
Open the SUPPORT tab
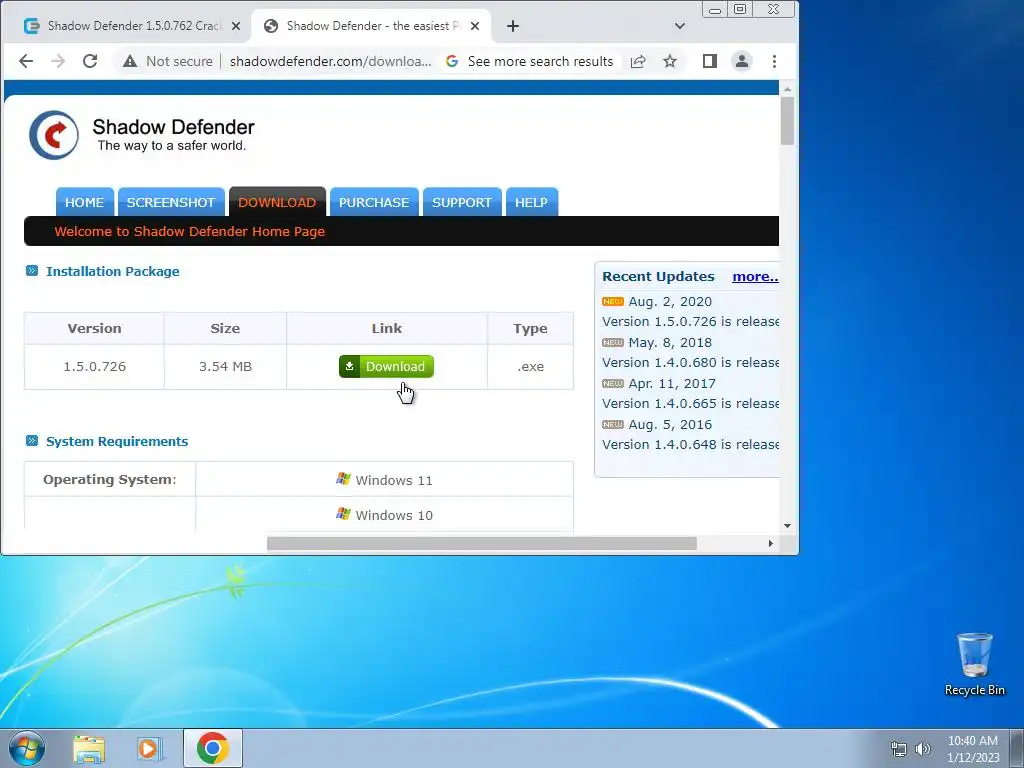[462, 202]
